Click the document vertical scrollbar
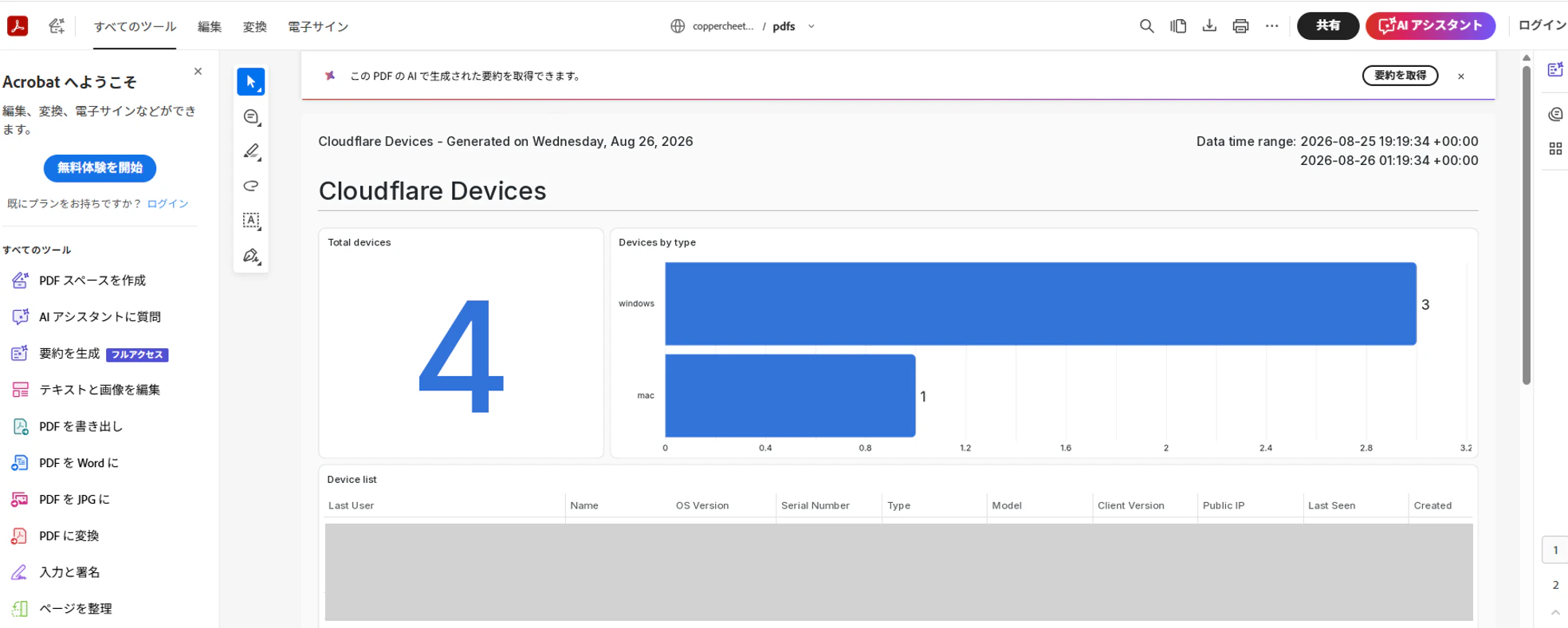Viewport: 1568px width, 628px height. point(1527,226)
